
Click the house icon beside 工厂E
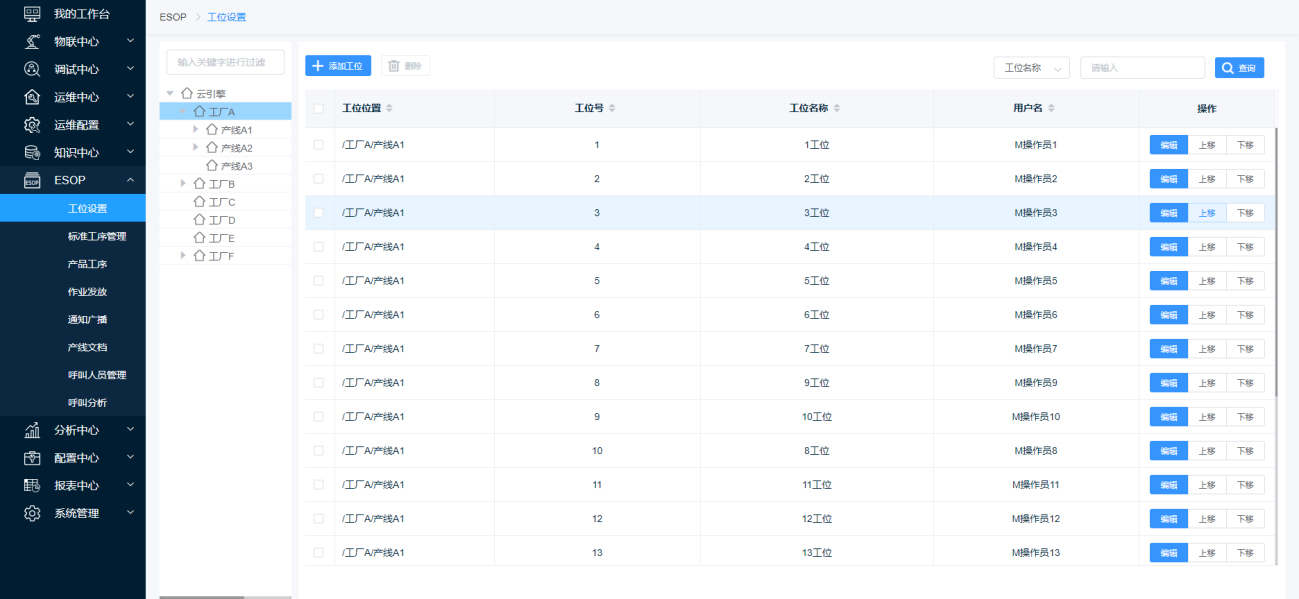pos(199,237)
